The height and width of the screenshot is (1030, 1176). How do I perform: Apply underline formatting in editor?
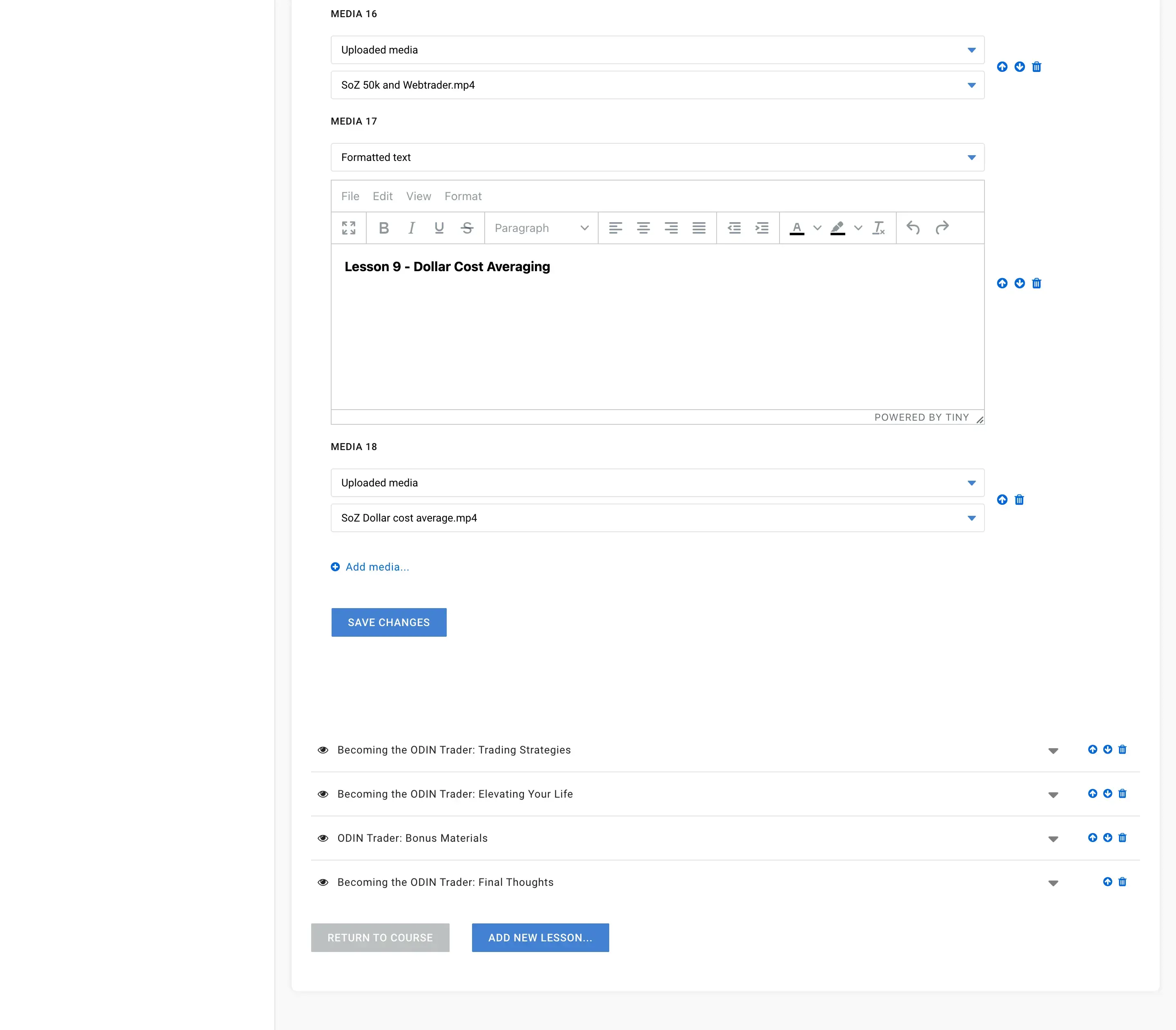coord(439,228)
